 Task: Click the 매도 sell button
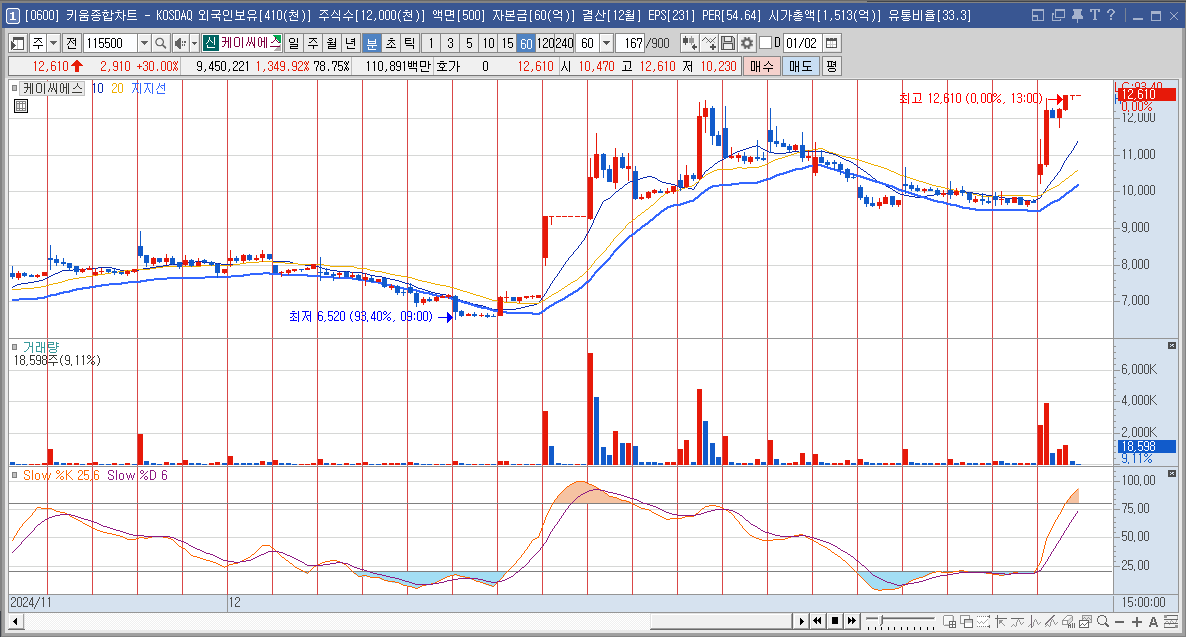(800, 67)
